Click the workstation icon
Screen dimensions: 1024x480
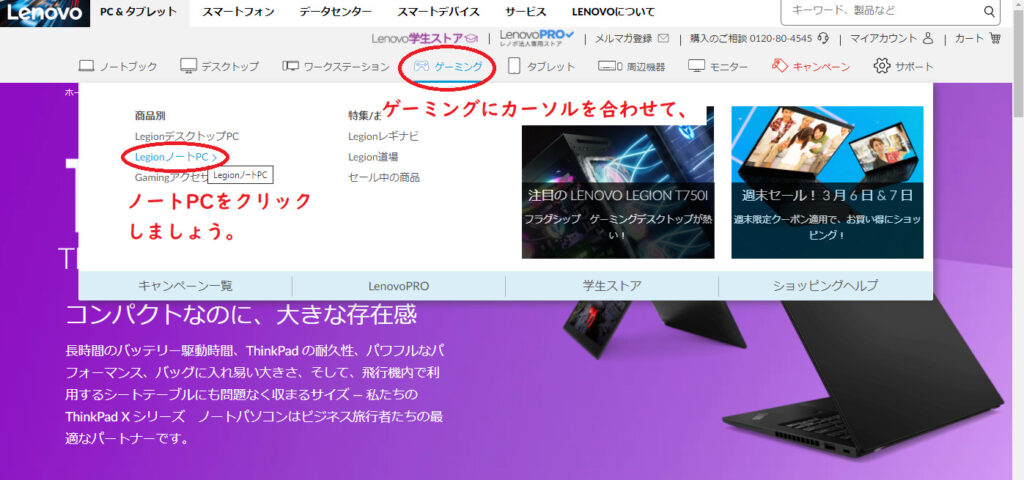click(x=291, y=66)
